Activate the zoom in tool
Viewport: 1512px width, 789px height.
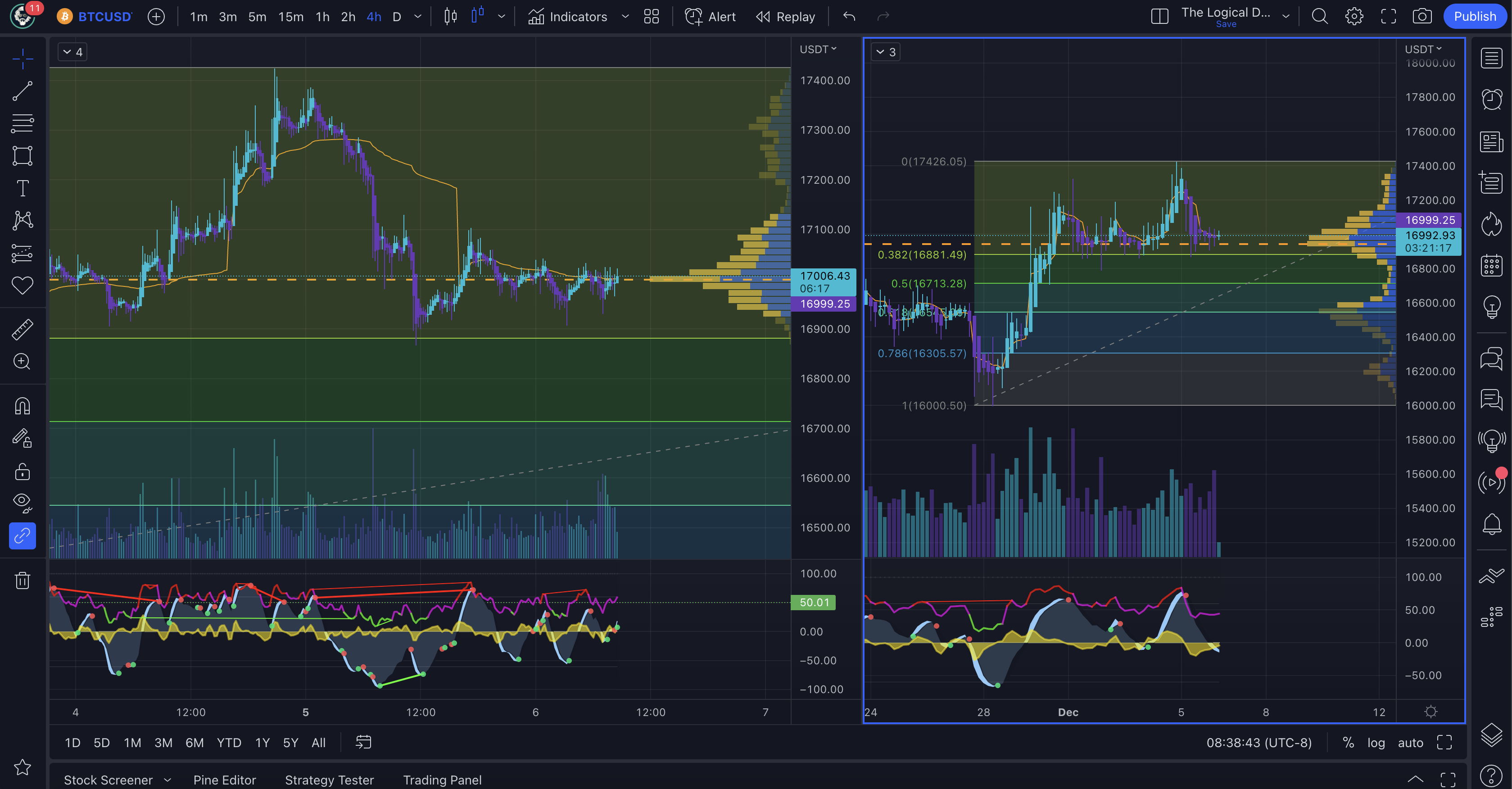[23, 362]
